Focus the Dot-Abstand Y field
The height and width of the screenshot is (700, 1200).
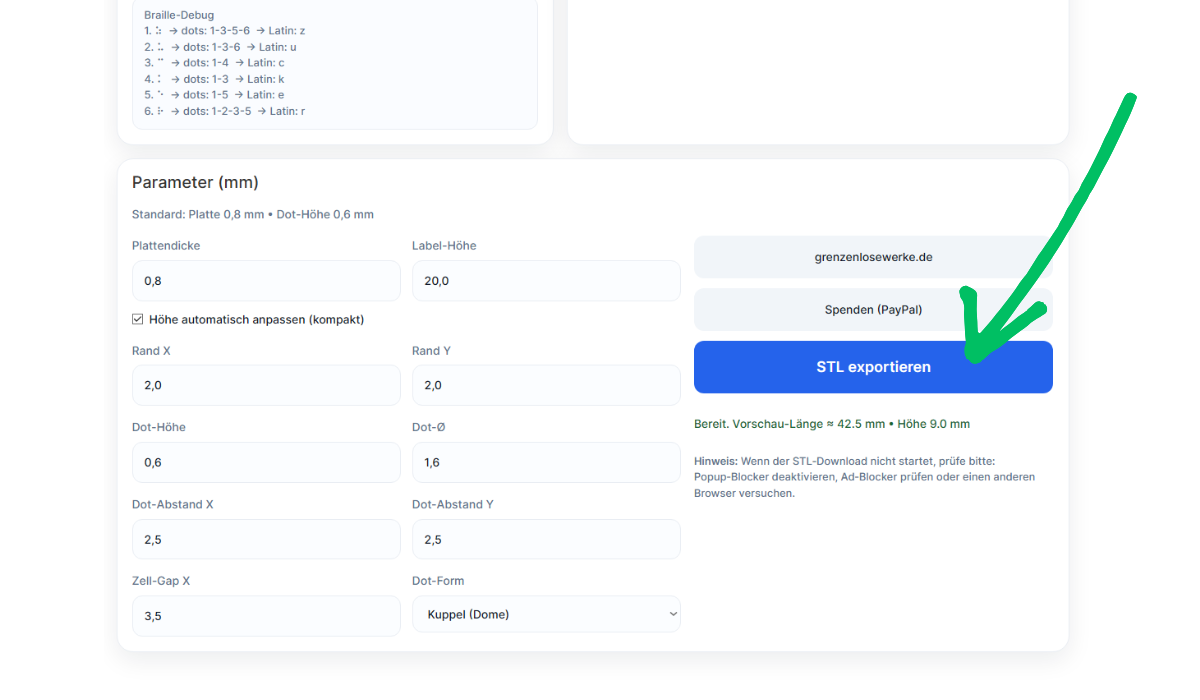[546, 540]
